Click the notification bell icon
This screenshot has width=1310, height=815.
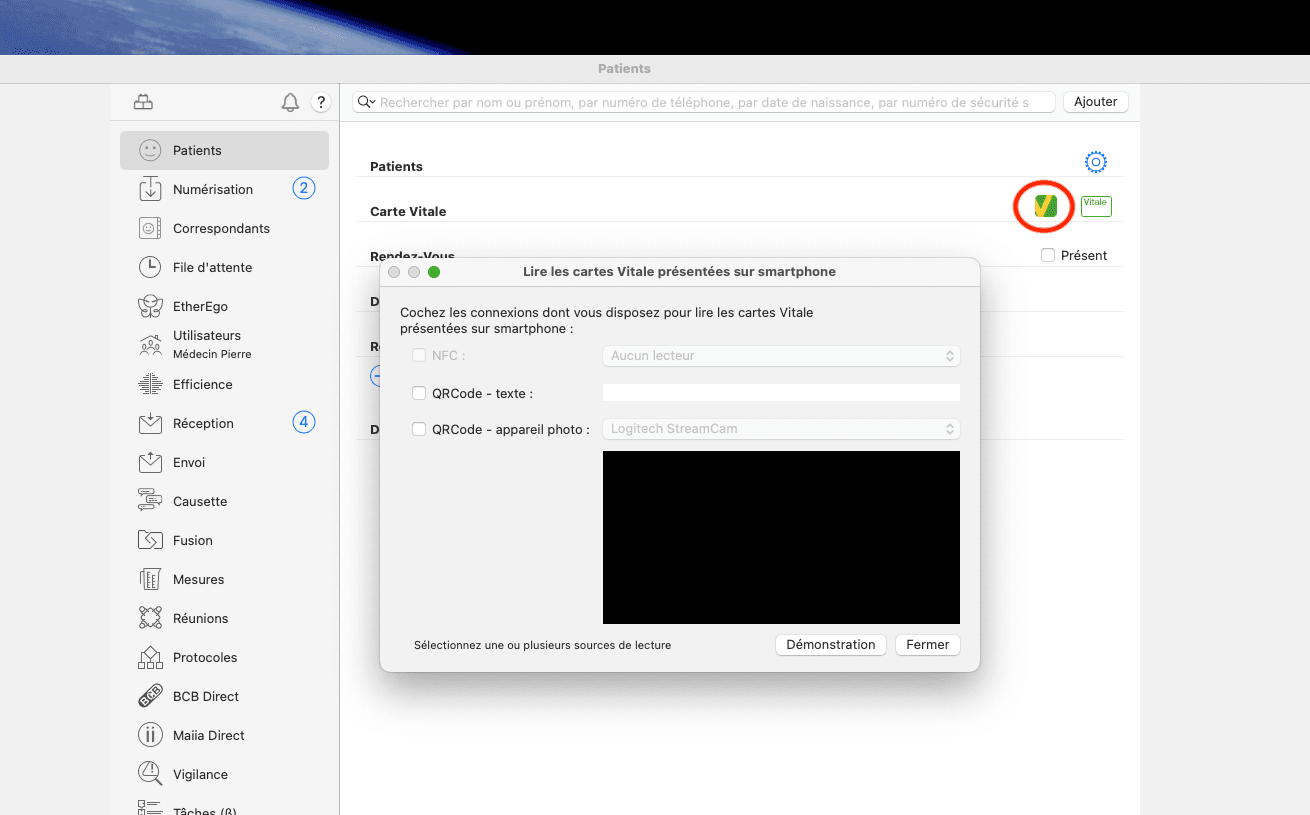click(290, 102)
